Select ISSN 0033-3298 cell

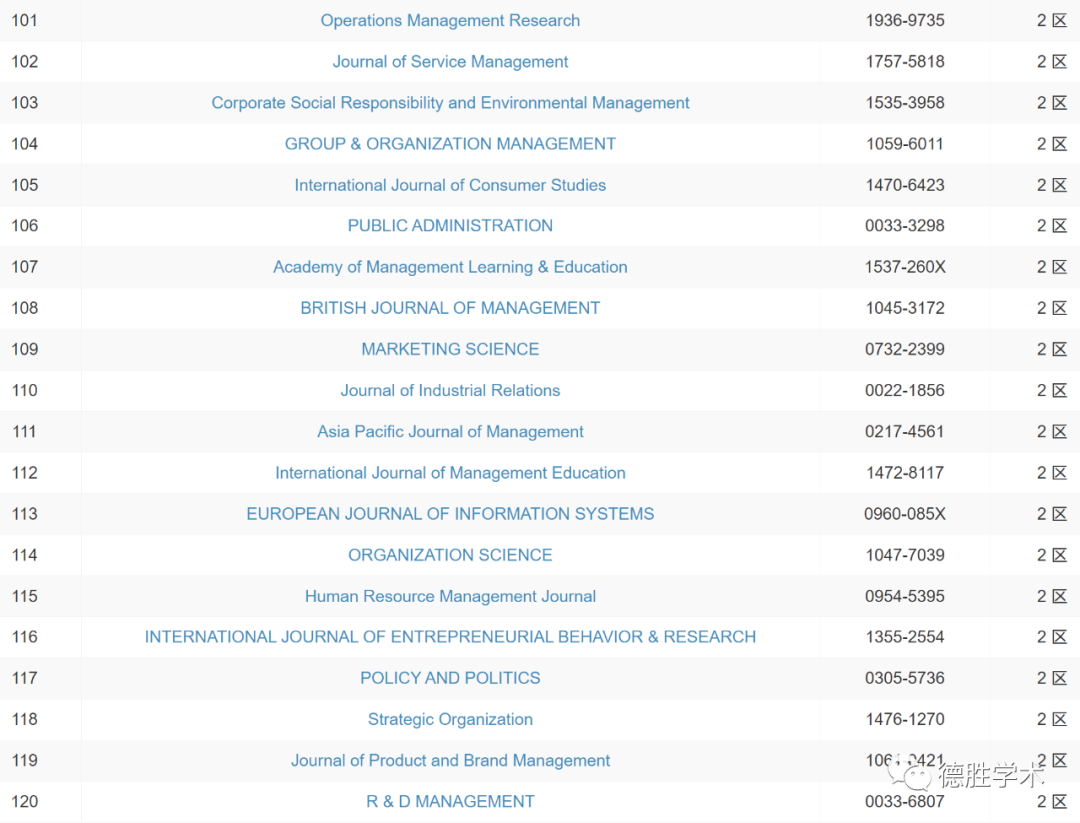(x=904, y=226)
